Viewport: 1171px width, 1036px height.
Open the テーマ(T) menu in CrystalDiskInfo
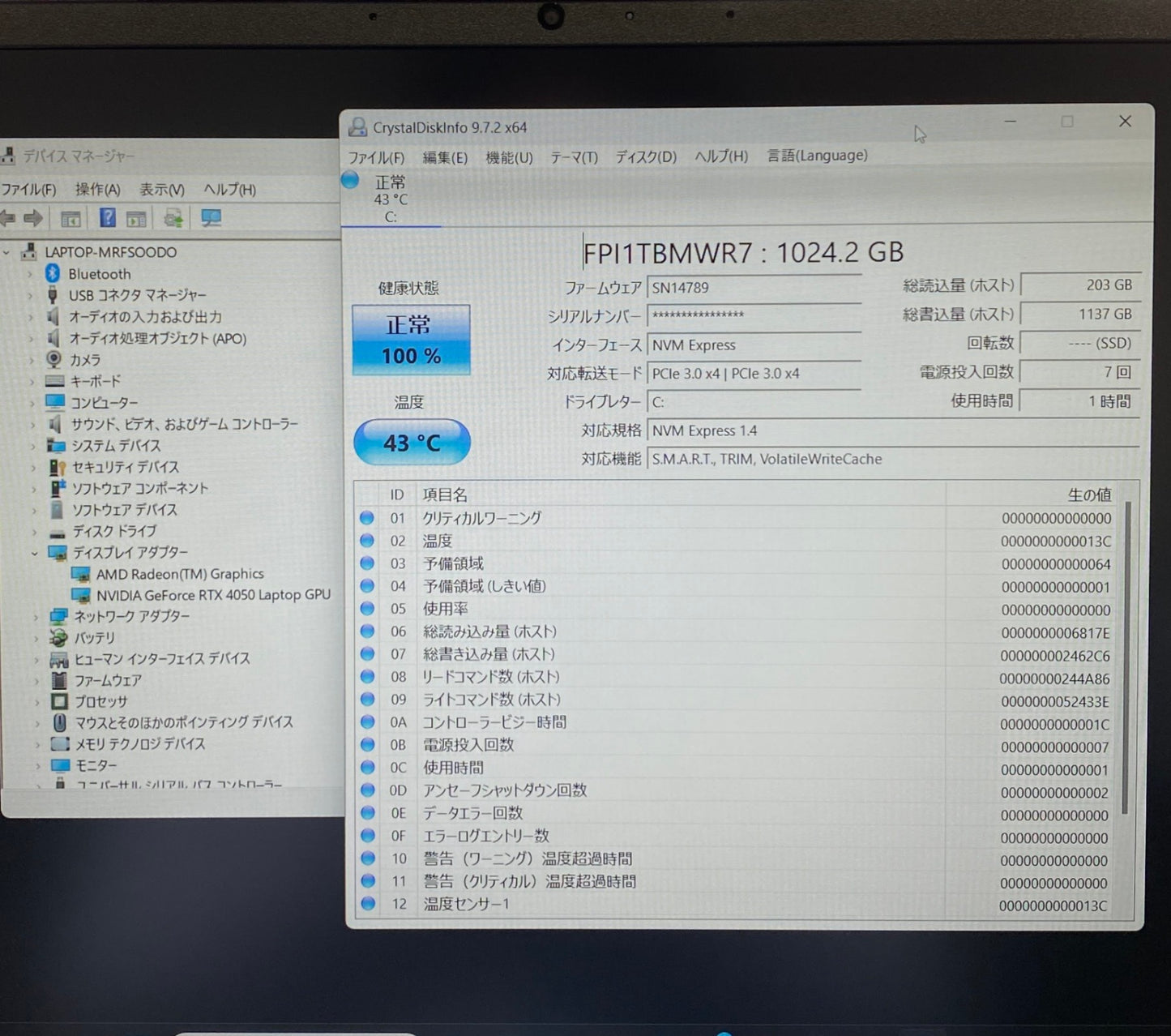573,156
